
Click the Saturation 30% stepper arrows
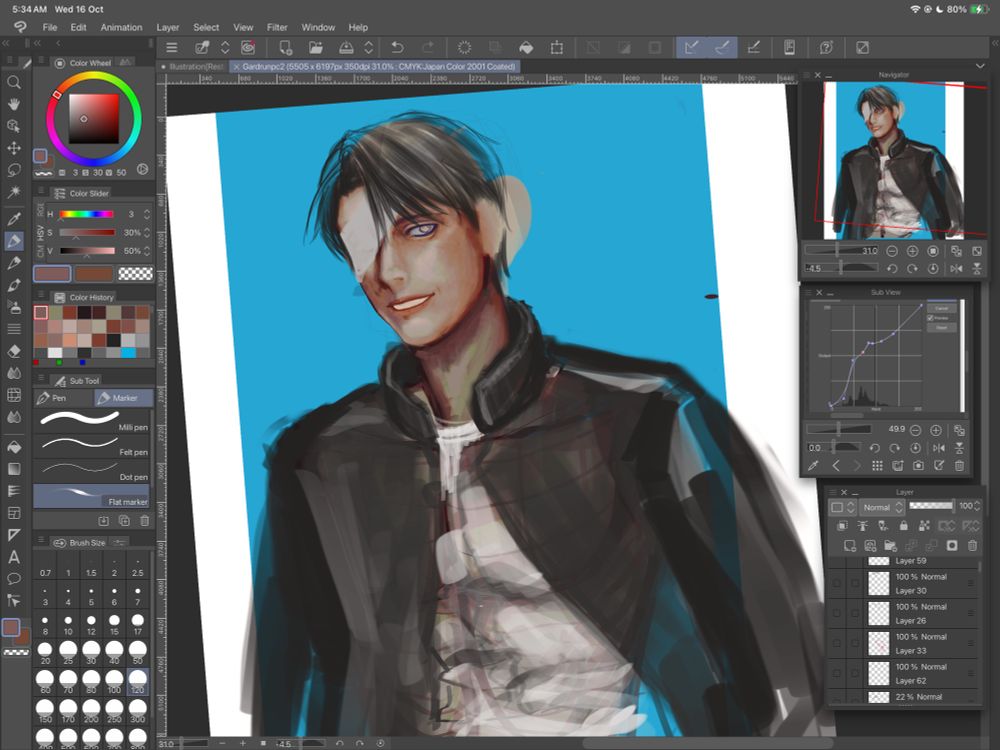pos(147,233)
